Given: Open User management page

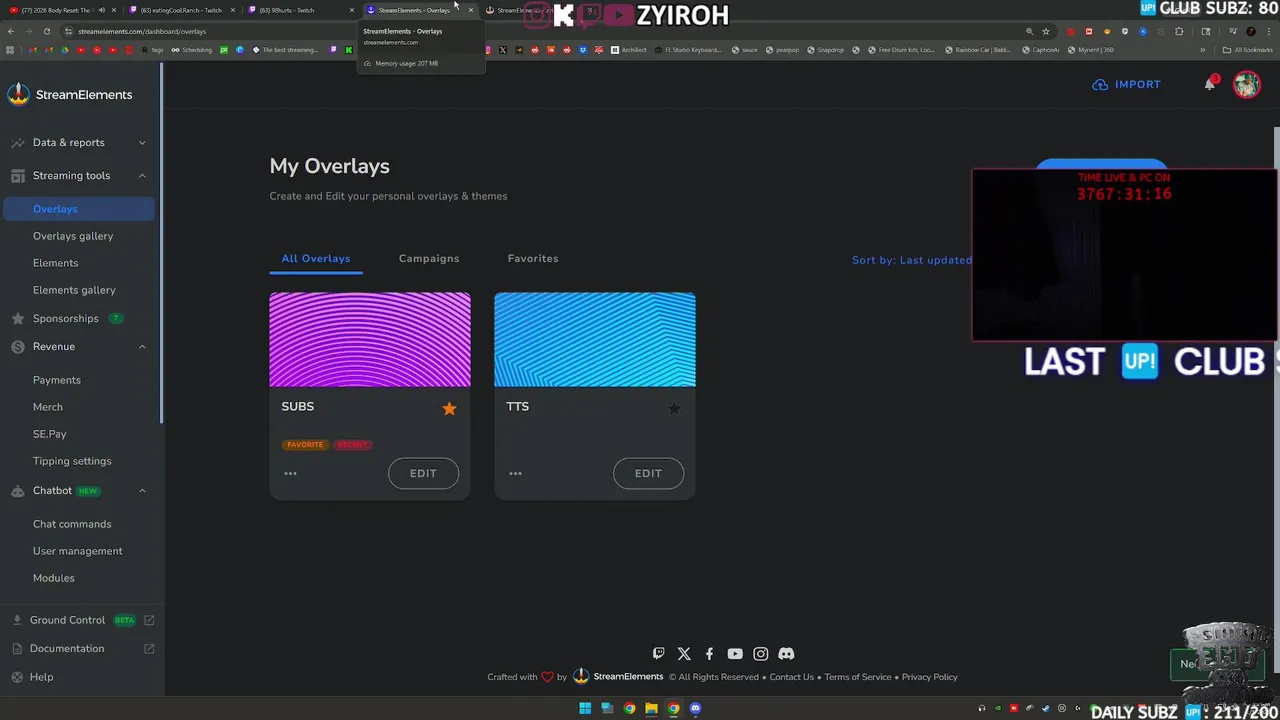Looking at the screenshot, I should 77,551.
